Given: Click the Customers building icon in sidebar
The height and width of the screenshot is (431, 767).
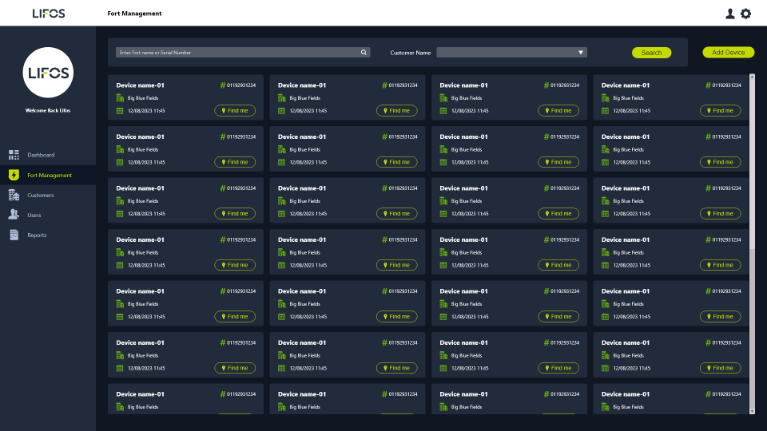Looking at the screenshot, I should (14, 195).
